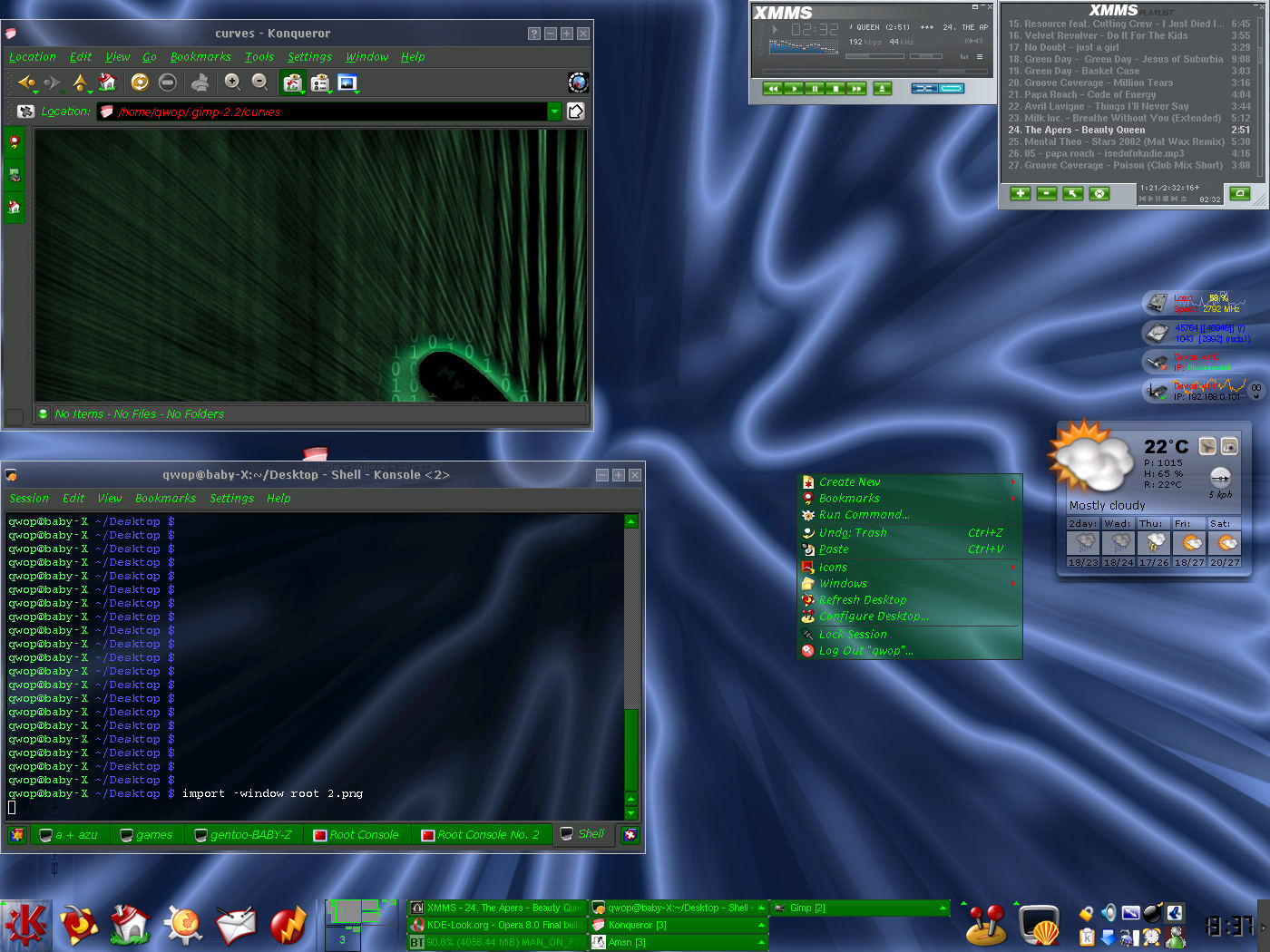Open Konqueror Tools menu
1270x952 pixels.
[259, 56]
